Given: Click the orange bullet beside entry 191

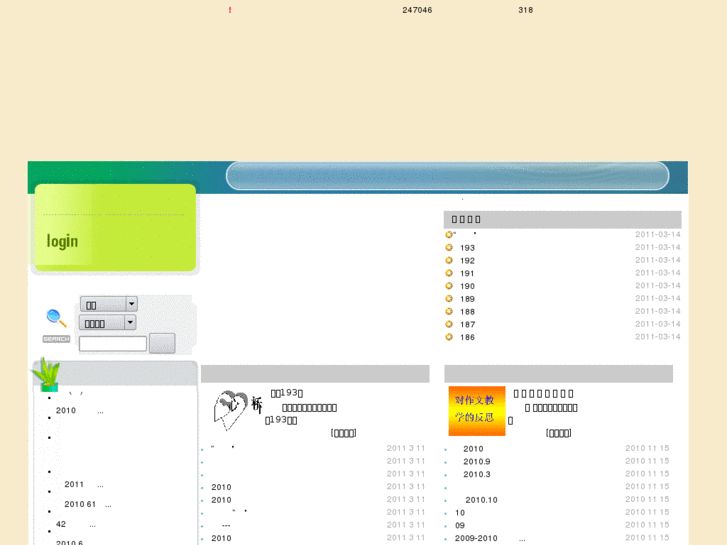Looking at the screenshot, I should point(449,273).
